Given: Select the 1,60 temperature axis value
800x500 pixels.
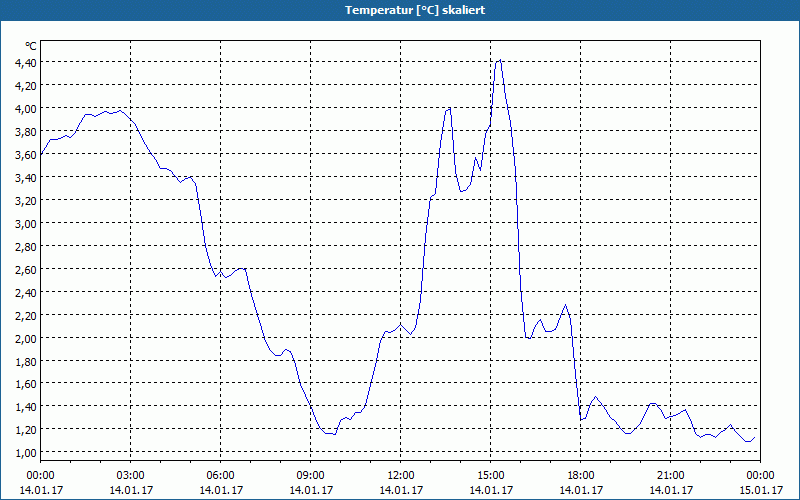Looking at the screenshot, I should 27,383.
